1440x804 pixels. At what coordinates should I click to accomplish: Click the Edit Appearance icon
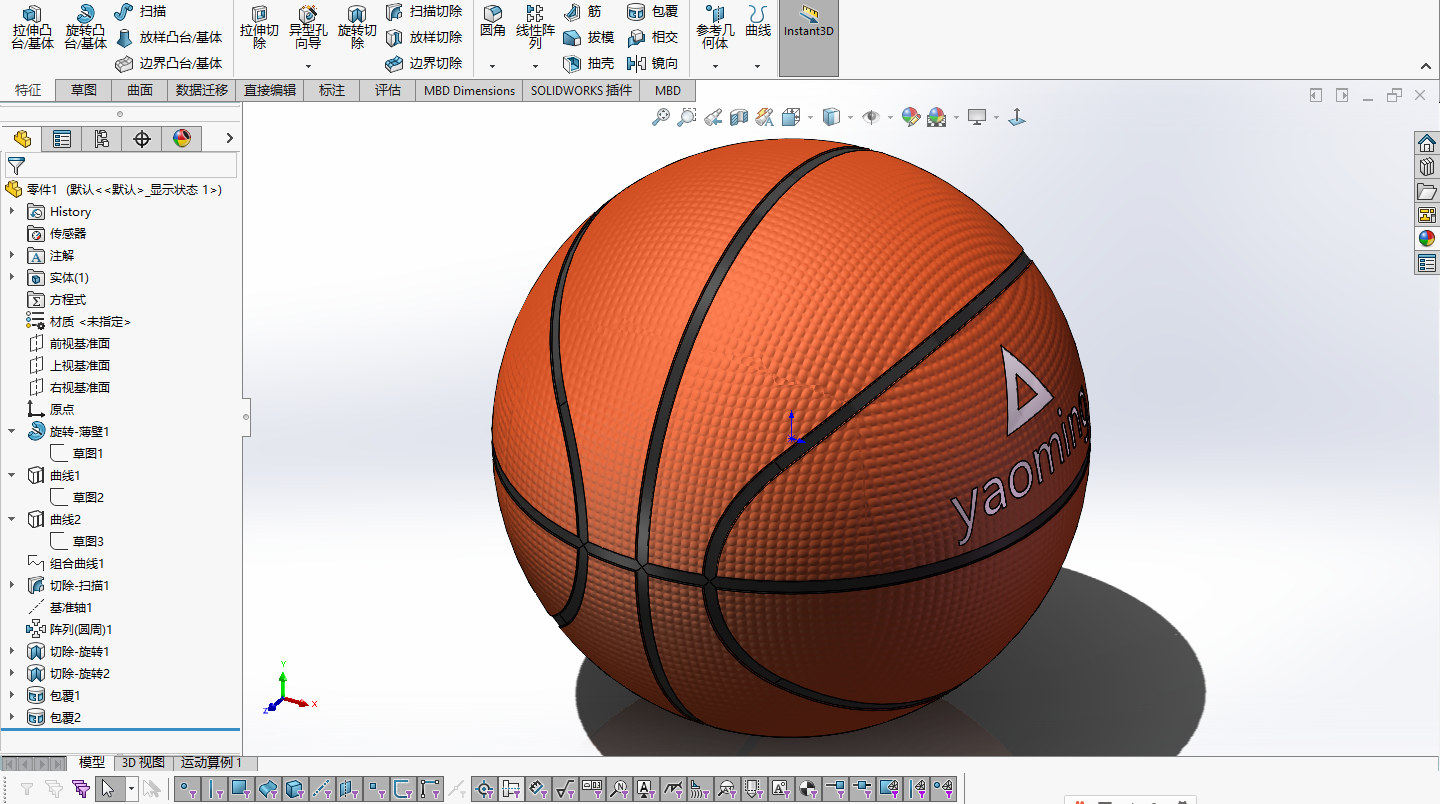910,117
